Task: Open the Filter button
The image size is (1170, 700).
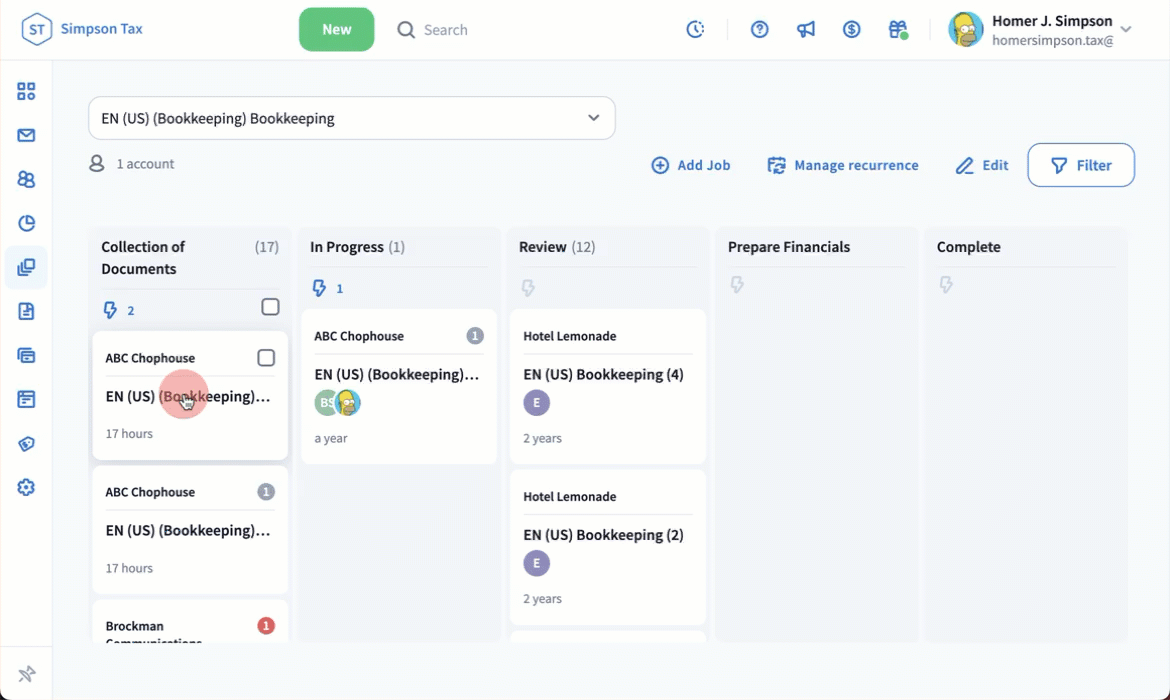Action: click(1081, 165)
